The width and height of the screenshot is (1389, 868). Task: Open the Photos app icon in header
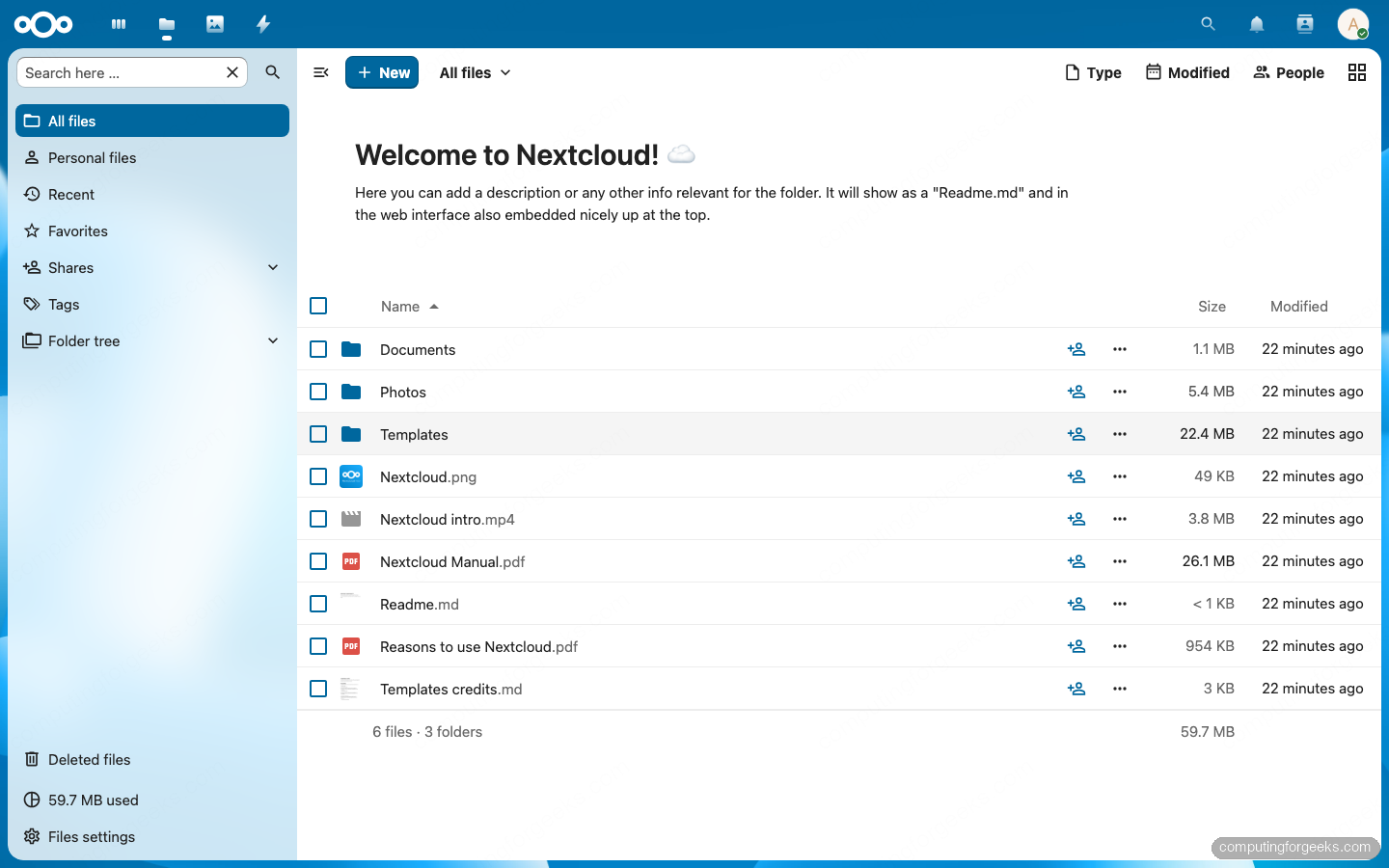click(215, 24)
